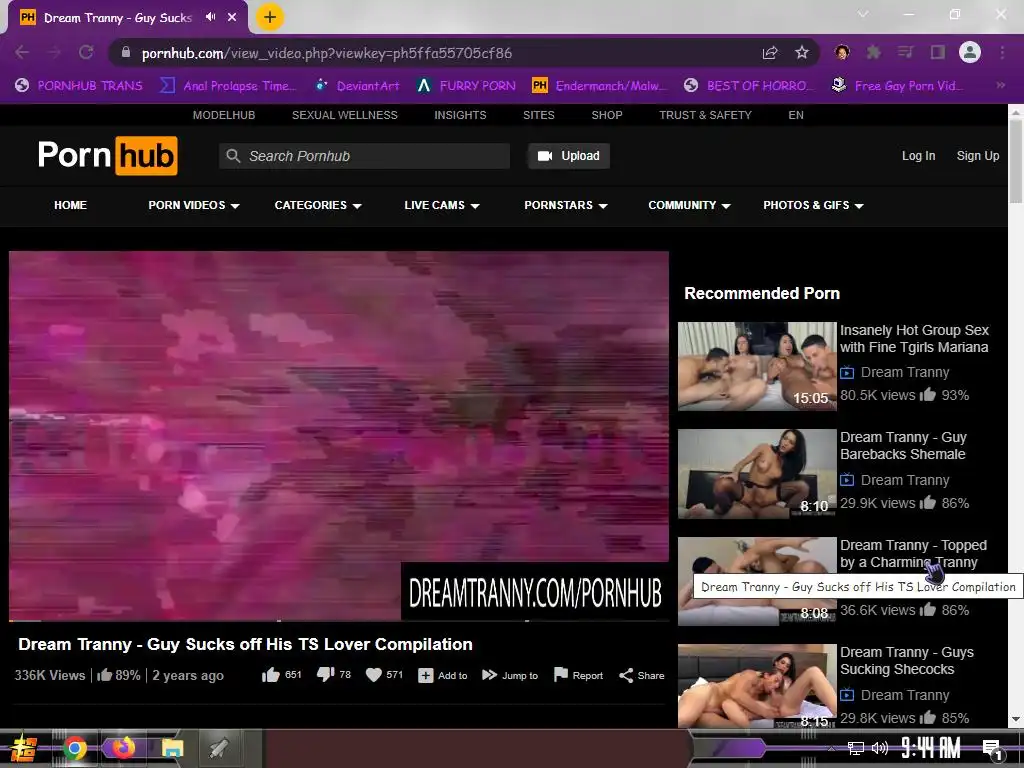
Task: Click the magnifier icon in the search box
Action: tap(232, 156)
